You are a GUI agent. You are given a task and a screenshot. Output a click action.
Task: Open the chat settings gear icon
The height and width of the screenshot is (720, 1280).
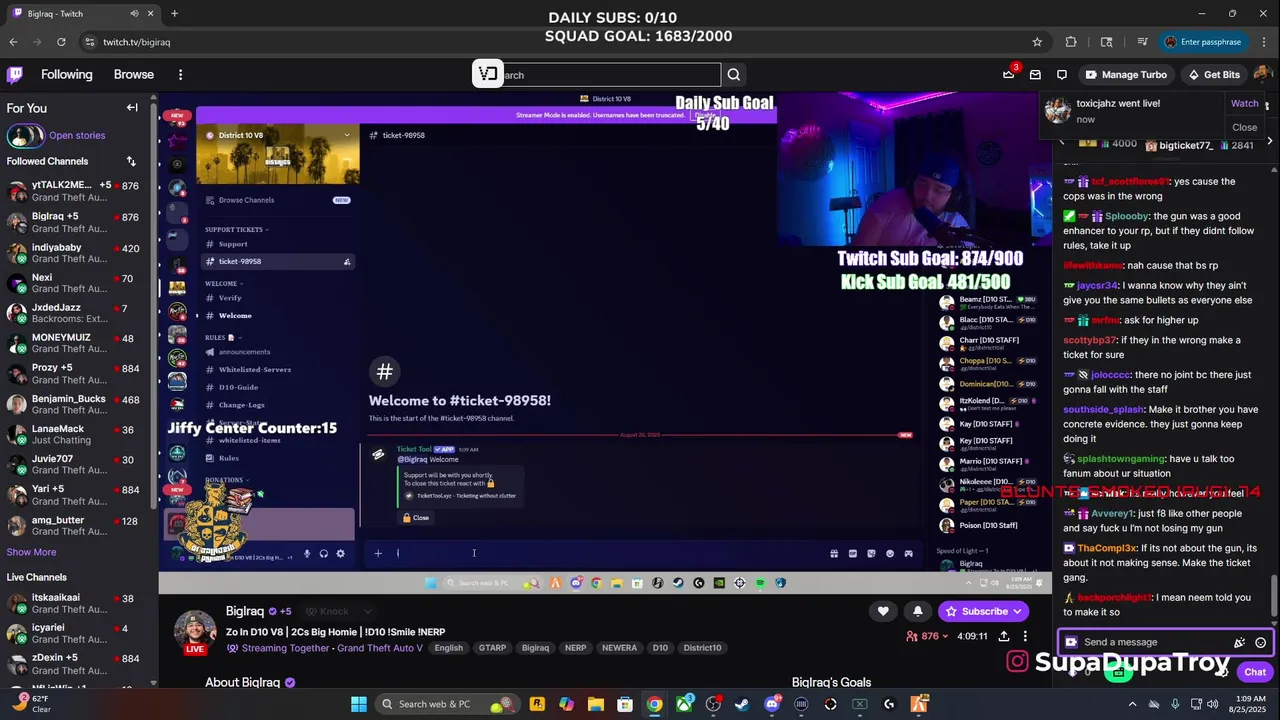click(1222, 672)
